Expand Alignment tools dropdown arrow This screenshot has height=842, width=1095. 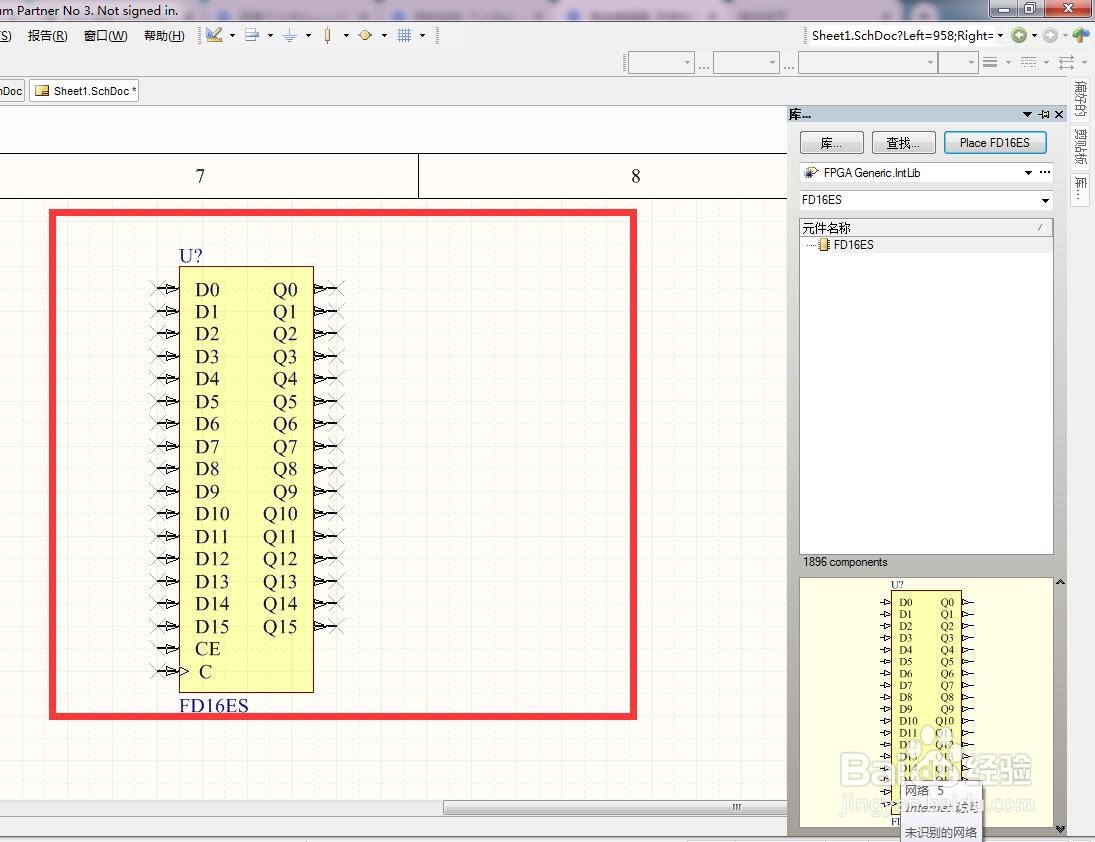point(270,35)
